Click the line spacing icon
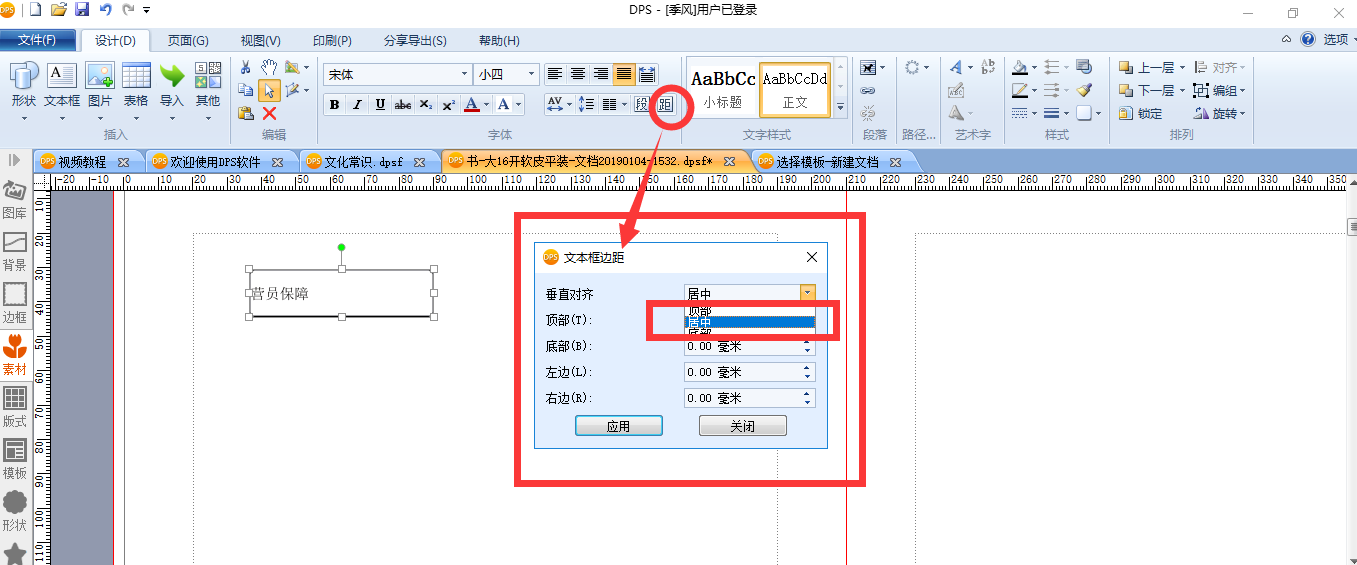Viewport: 1357px width, 565px height. [587, 104]
